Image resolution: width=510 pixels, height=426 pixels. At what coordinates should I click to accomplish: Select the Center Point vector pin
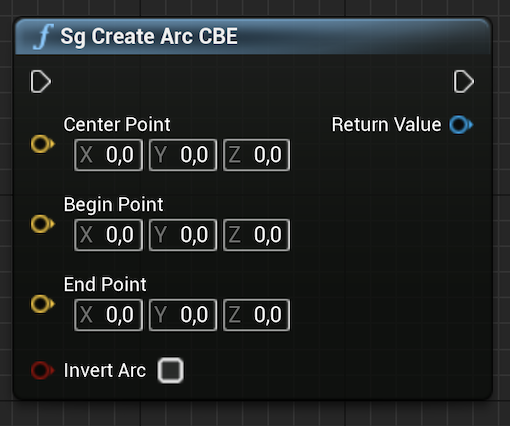pyautogui.click(x=42, y=144)
